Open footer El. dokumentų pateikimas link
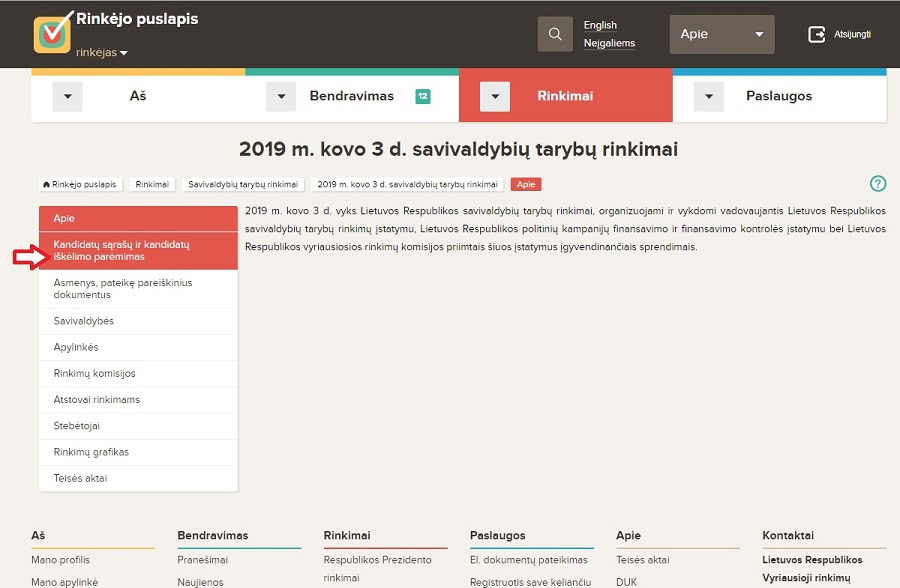Screen dimensions: 900x588 tap(529, 560)
